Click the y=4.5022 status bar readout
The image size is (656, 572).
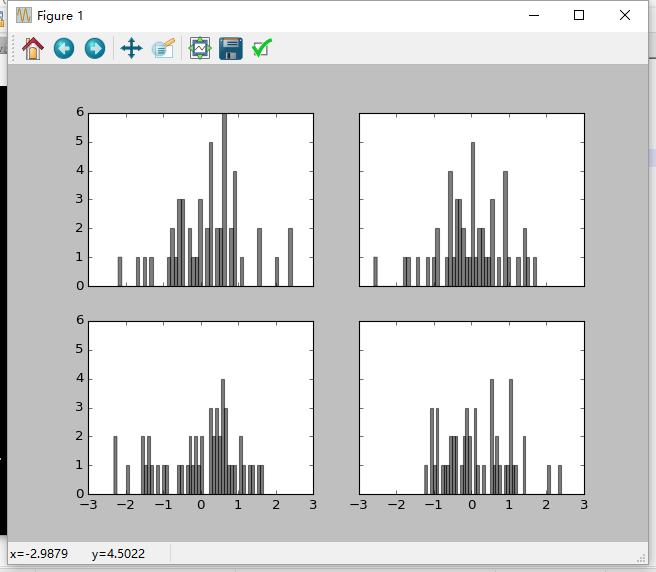tap(118, 554)
